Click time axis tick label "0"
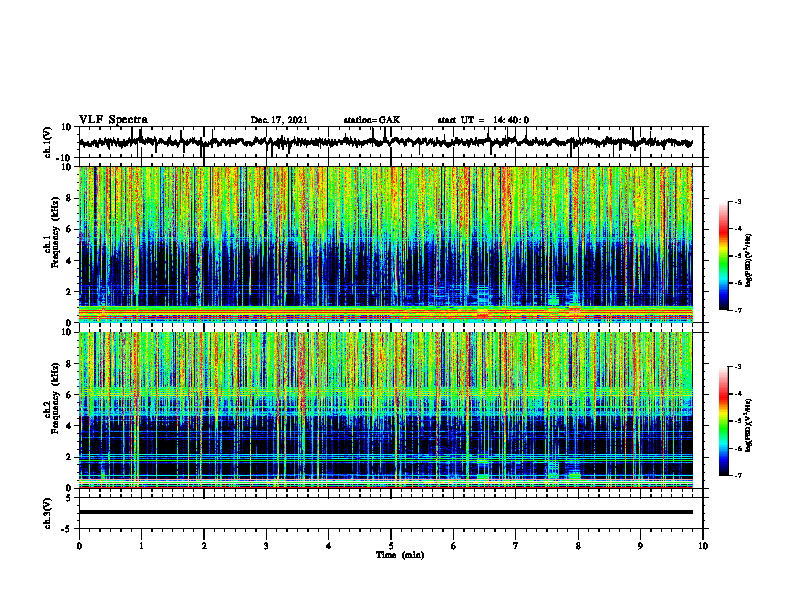792x612 pixels. 79,546
